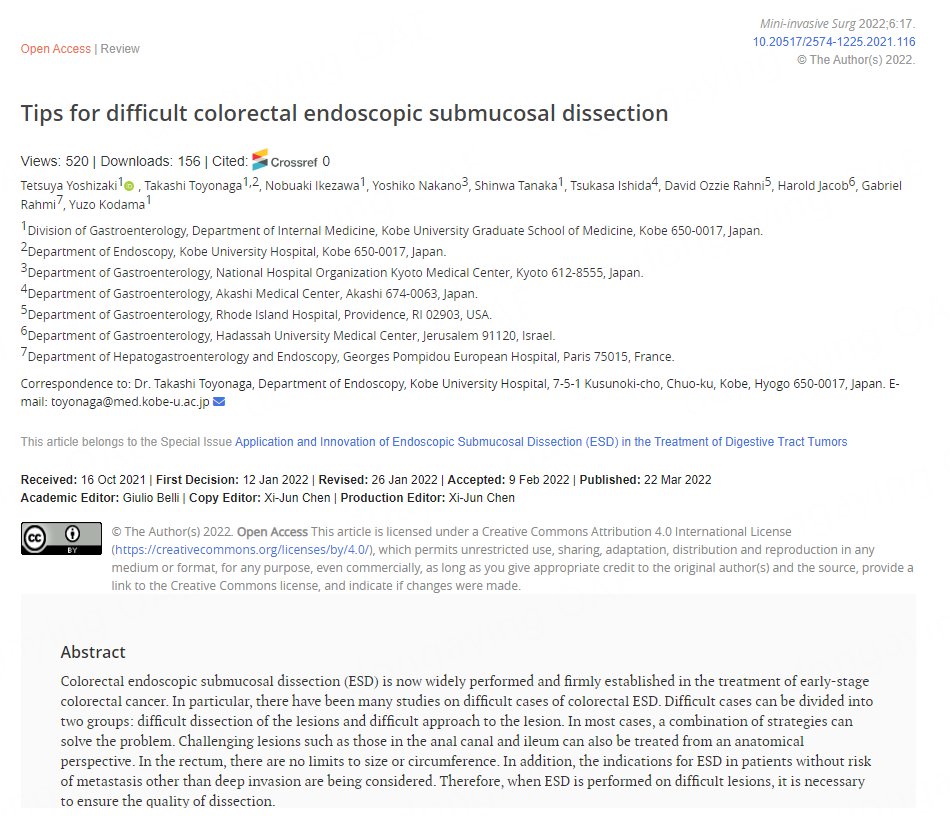Viewport: 950px width, 816px height.
Task: Click affiliation 7, Georges Pompidou European Hospital
Action: pos(348,356)
